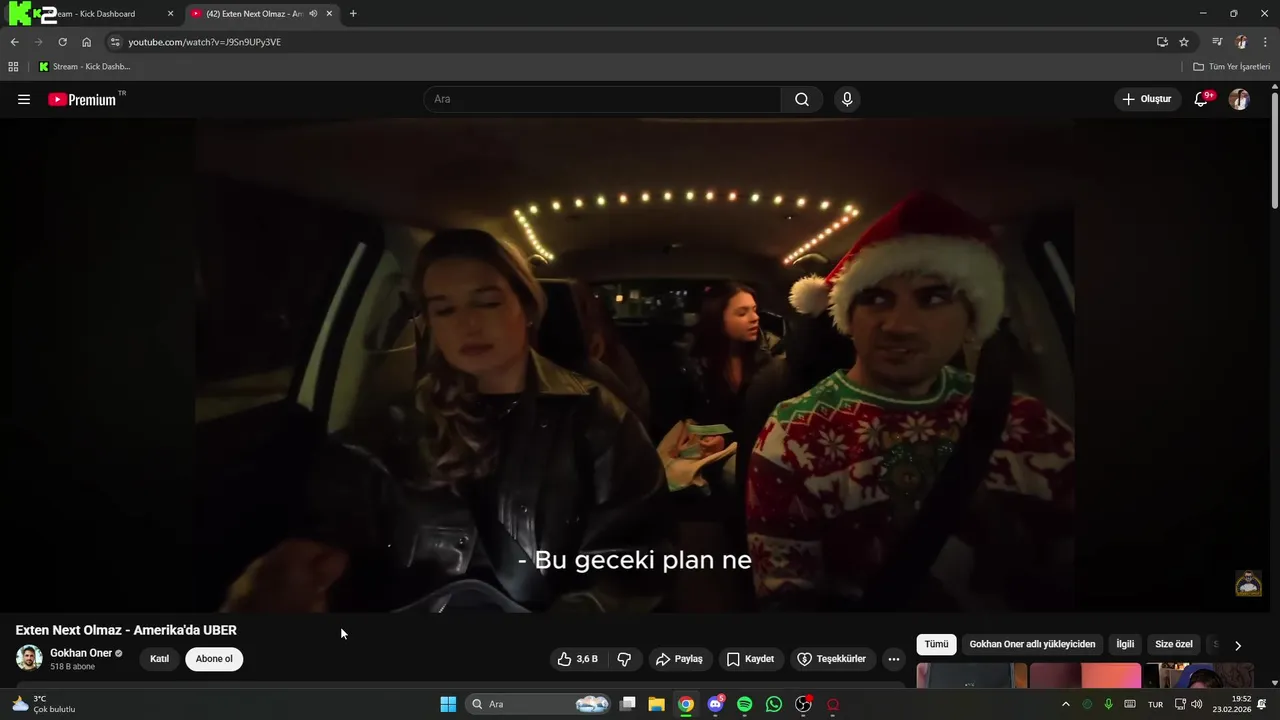
Task: Subscribe with Abone ol button
Action: click(x=214, y=659)
